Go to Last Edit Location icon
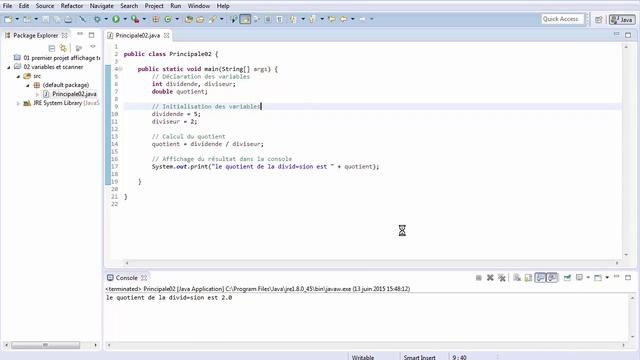The width and height of the screenshot is (640, 360). tap(331, 19)
